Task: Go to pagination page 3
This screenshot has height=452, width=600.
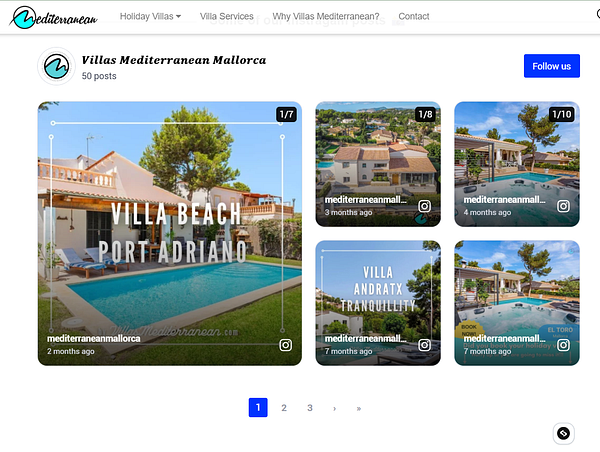Action: [310, 408]
